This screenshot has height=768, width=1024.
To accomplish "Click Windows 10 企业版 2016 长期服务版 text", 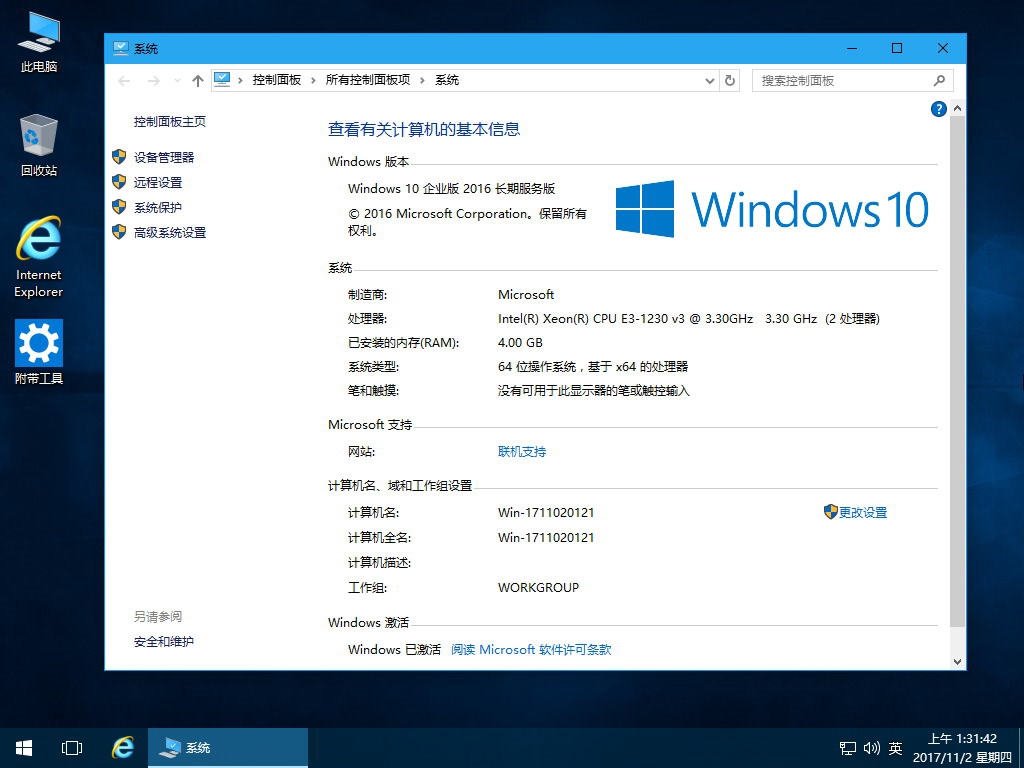I will click(451, 189).
